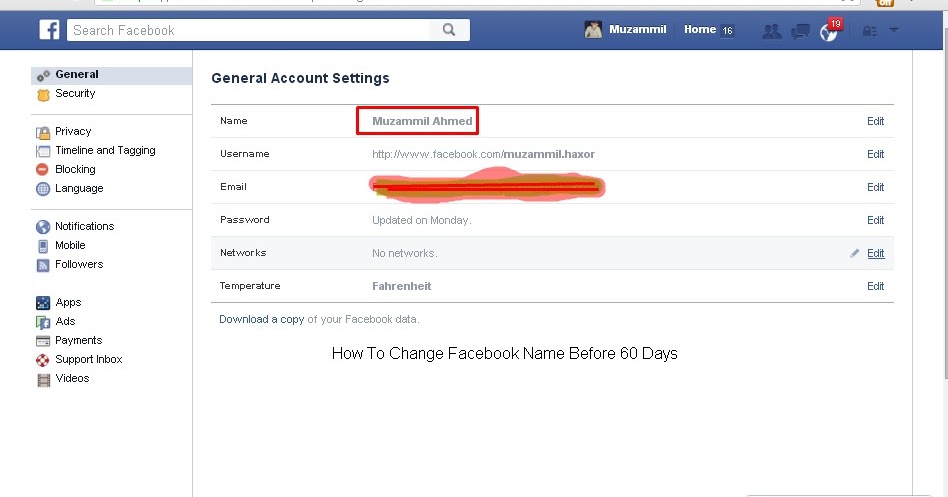Click the Ads icon in sidebar
948x497 pixels.
(x=43, y=322)
